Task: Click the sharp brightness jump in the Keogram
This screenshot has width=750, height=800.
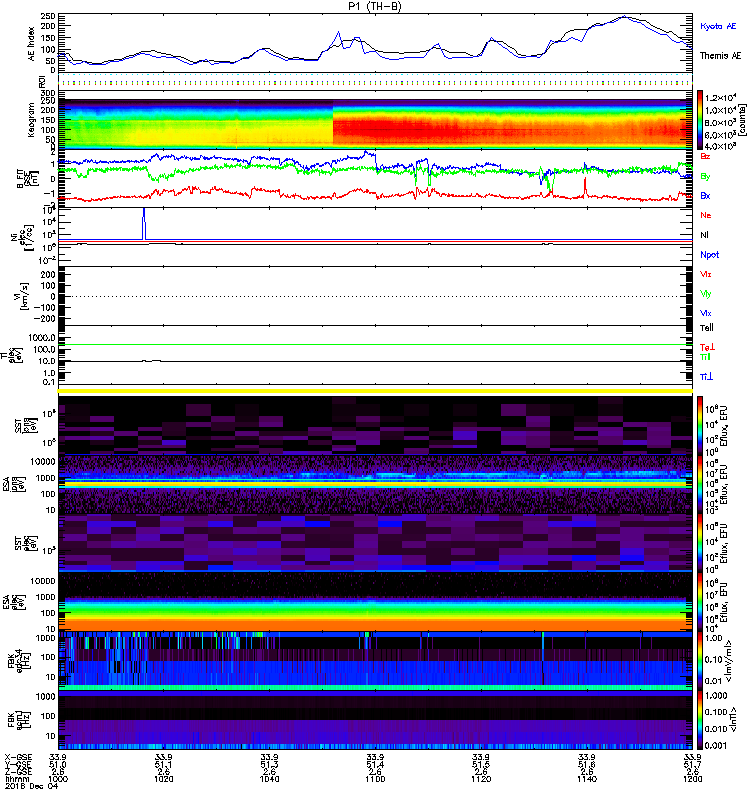Action: coord(333,125)
